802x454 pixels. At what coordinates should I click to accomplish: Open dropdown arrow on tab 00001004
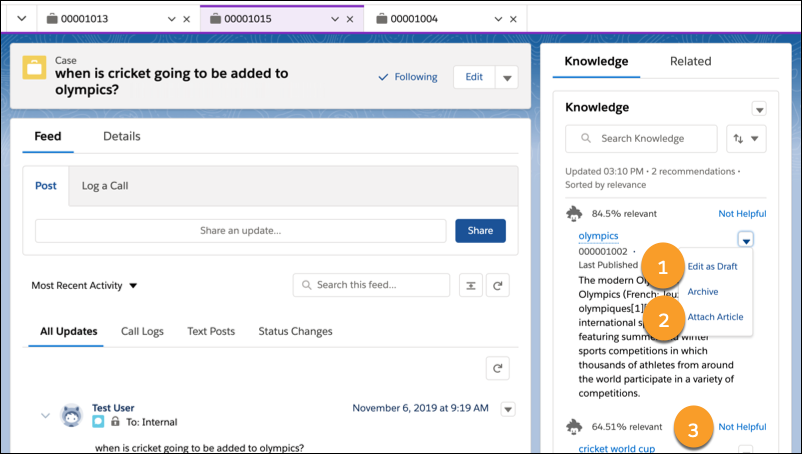coord(498,19)
